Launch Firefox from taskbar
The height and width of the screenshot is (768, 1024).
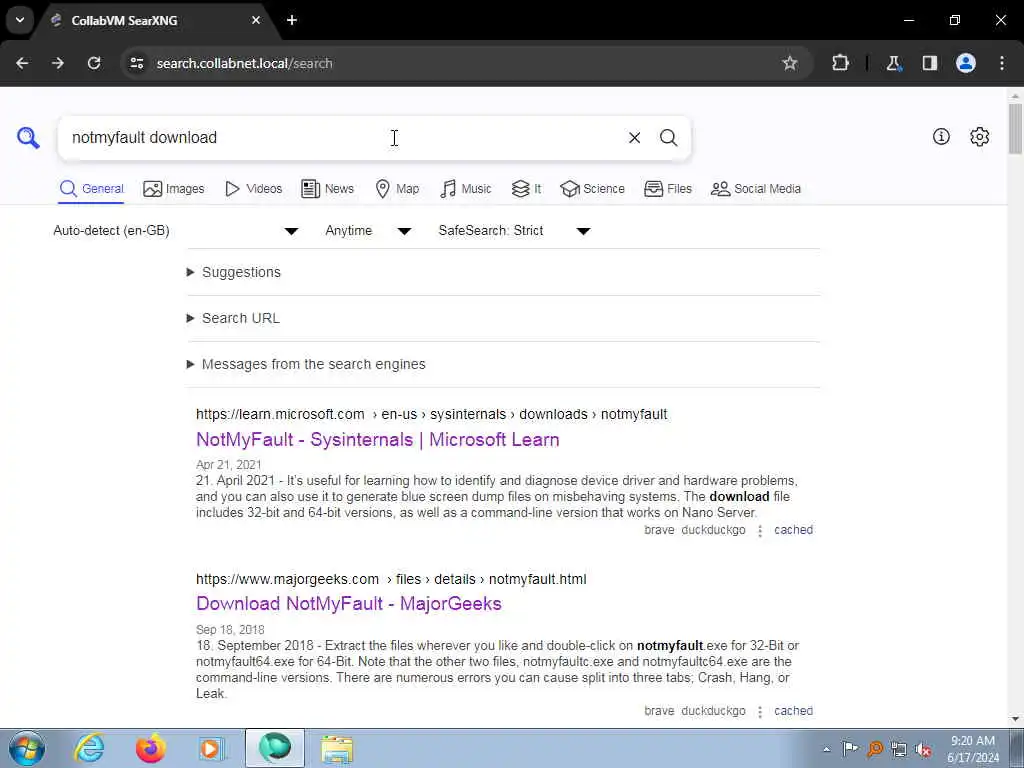click(x=150, y=748)
